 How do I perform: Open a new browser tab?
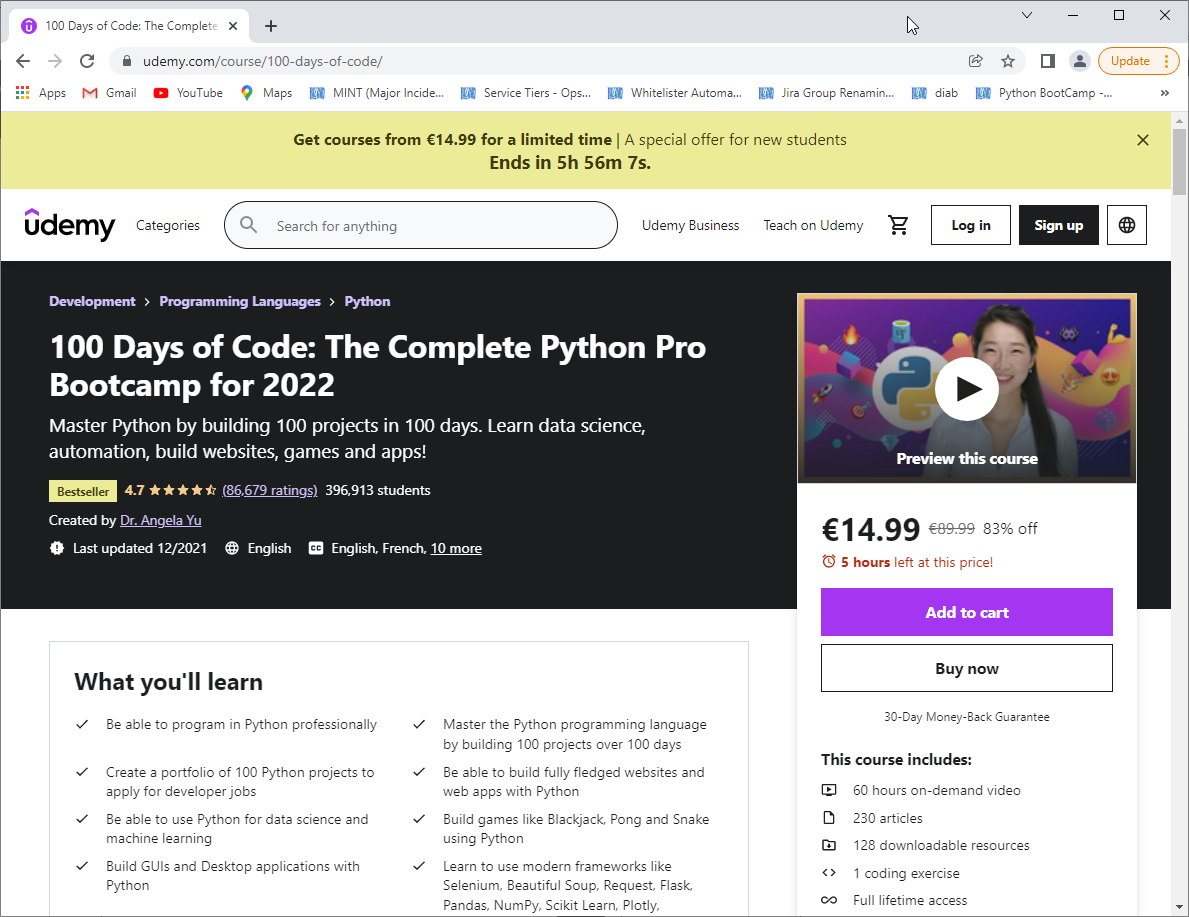click(x=271, y=26)
